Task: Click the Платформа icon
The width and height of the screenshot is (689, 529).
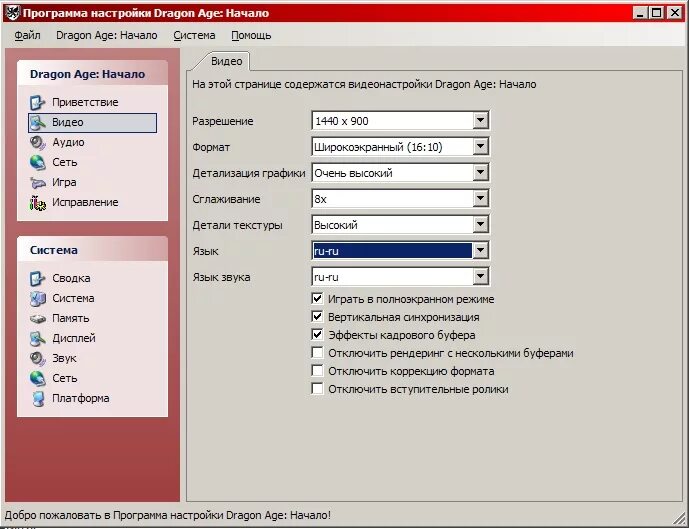Action: click(x=38, y=399)
